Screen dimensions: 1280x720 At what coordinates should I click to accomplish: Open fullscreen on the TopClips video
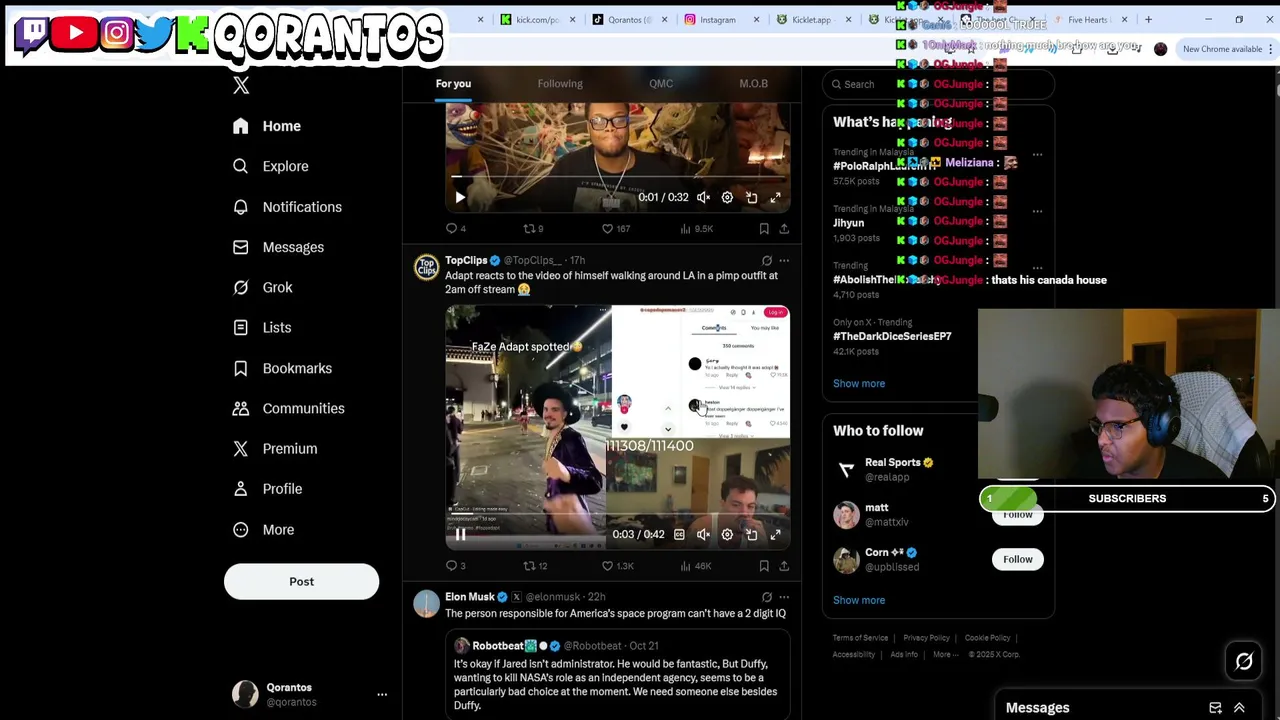point(775,534)
